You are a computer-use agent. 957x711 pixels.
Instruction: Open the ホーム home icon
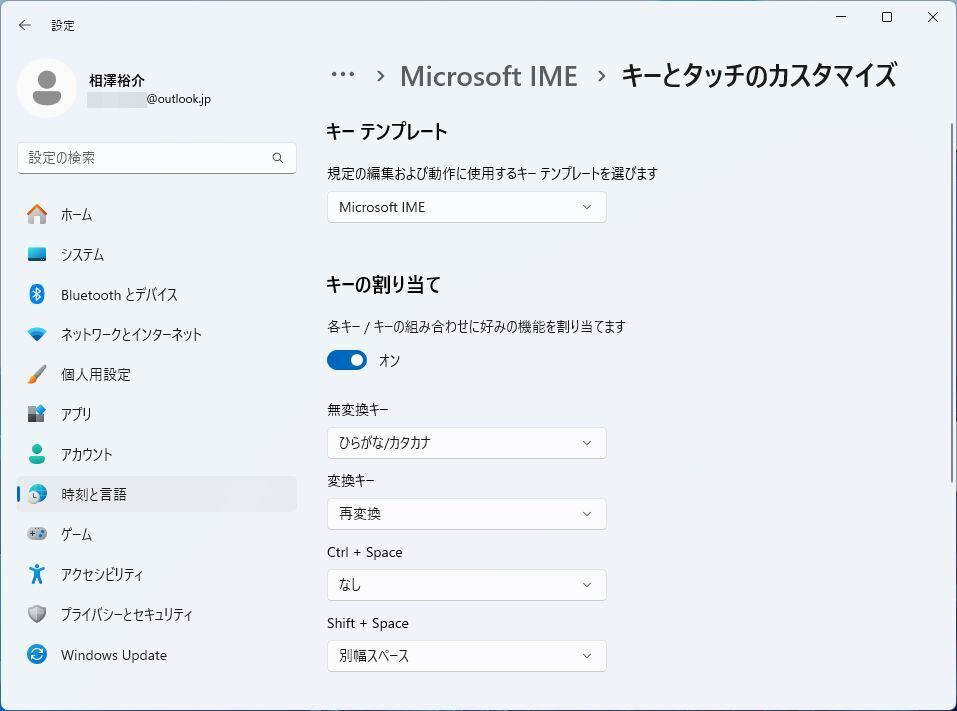click(37, 214)
